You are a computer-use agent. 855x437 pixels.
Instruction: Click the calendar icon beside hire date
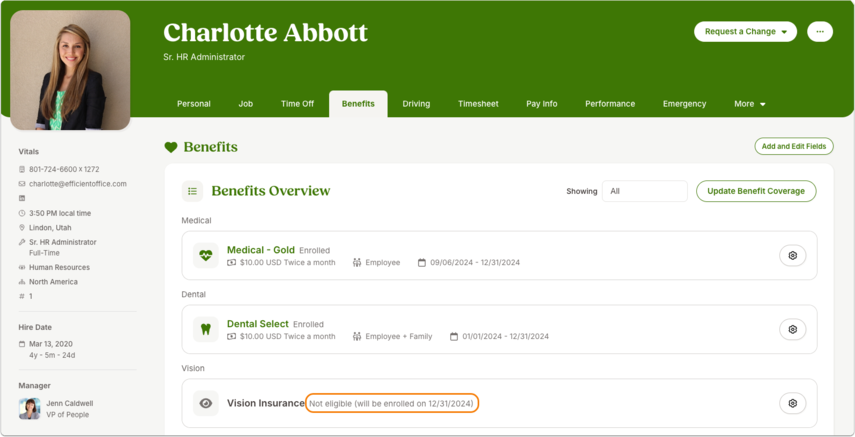click(x=22, y=344)
